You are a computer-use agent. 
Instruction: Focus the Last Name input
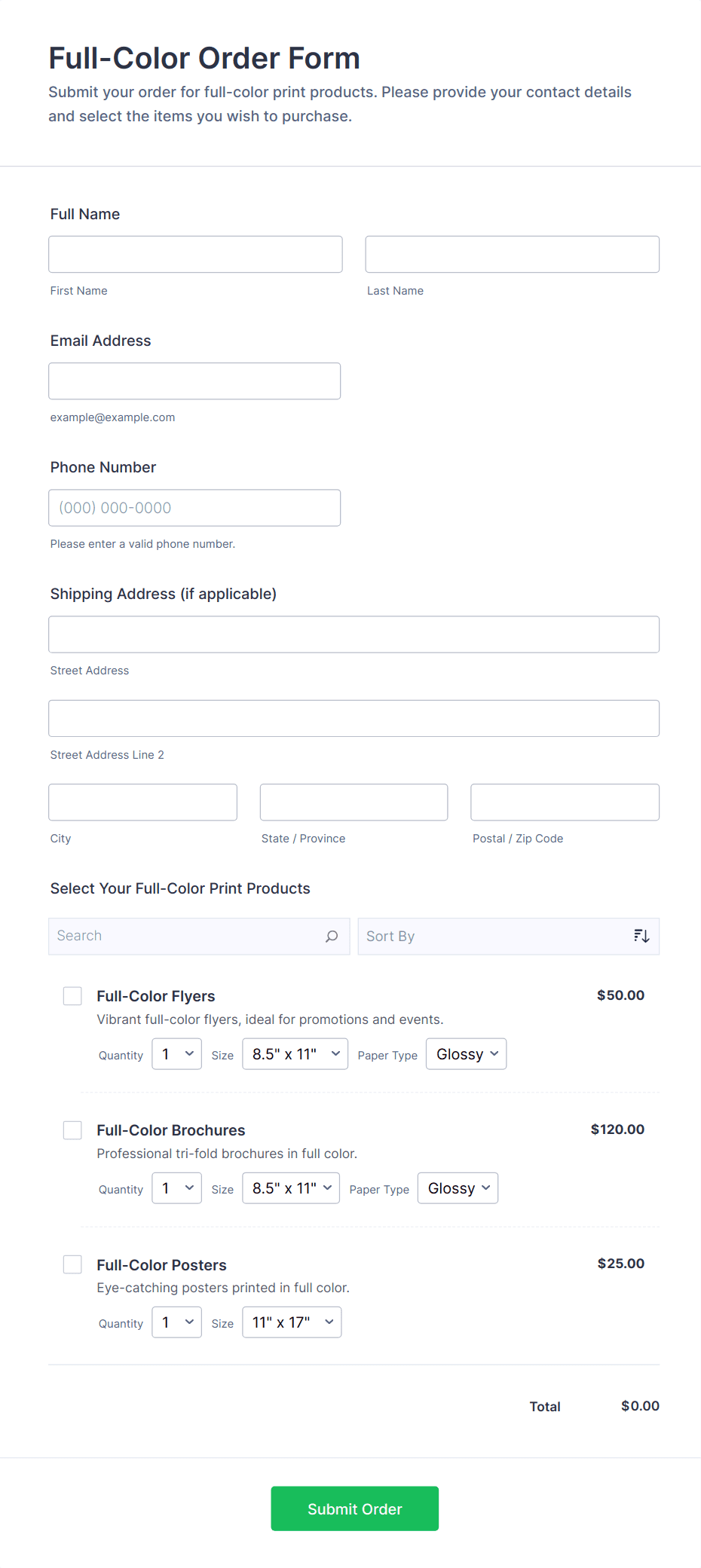tap(512, 255)
